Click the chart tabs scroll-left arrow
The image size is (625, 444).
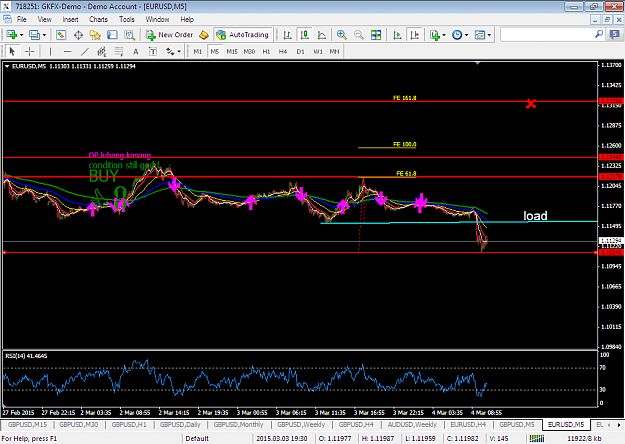609,425
